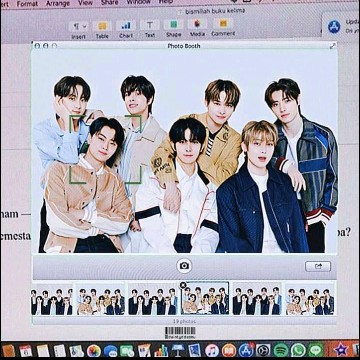Open Keynote from the Dock
360x360 pixels.
[x=178, y=350]
